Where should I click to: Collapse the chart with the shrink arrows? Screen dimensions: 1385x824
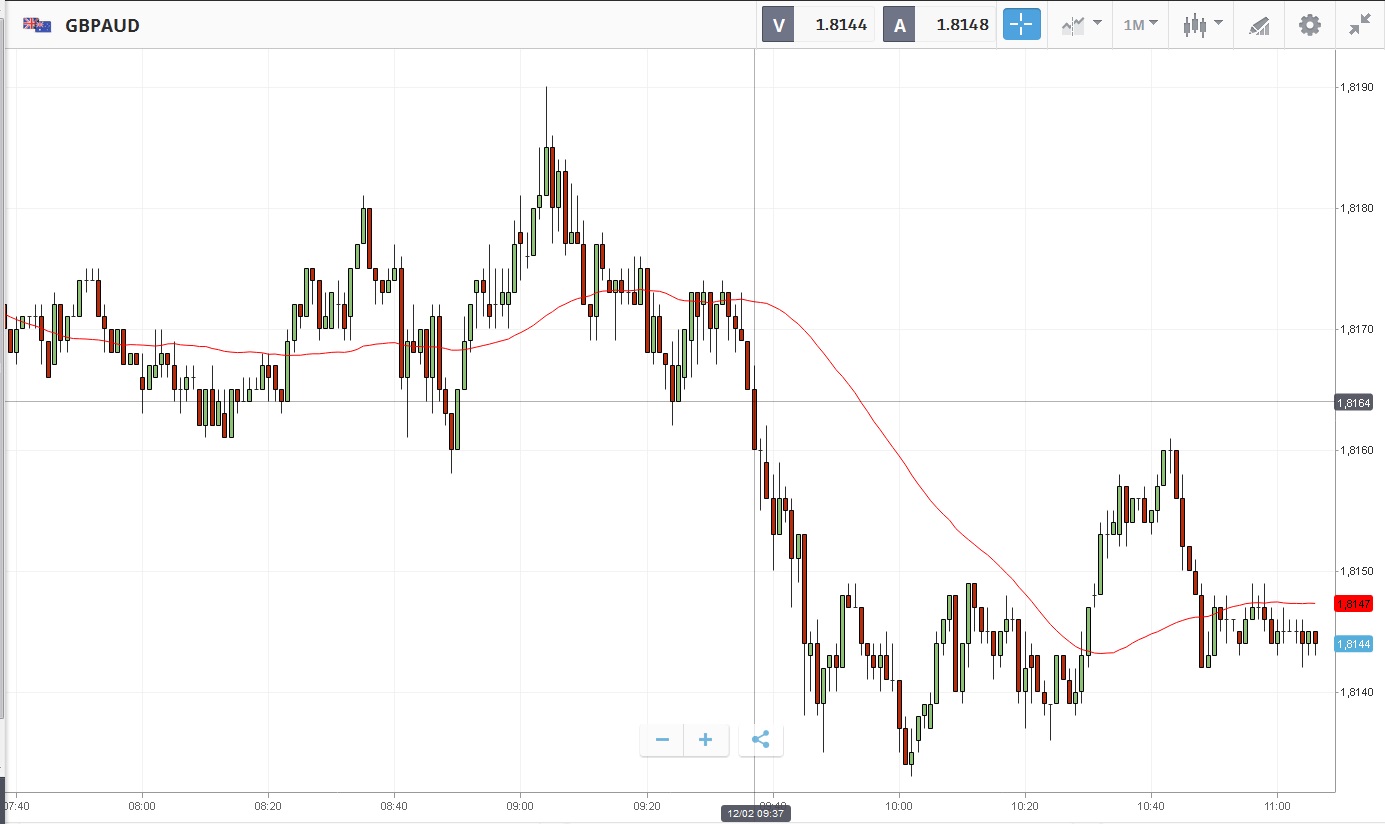click(1359, 25)
